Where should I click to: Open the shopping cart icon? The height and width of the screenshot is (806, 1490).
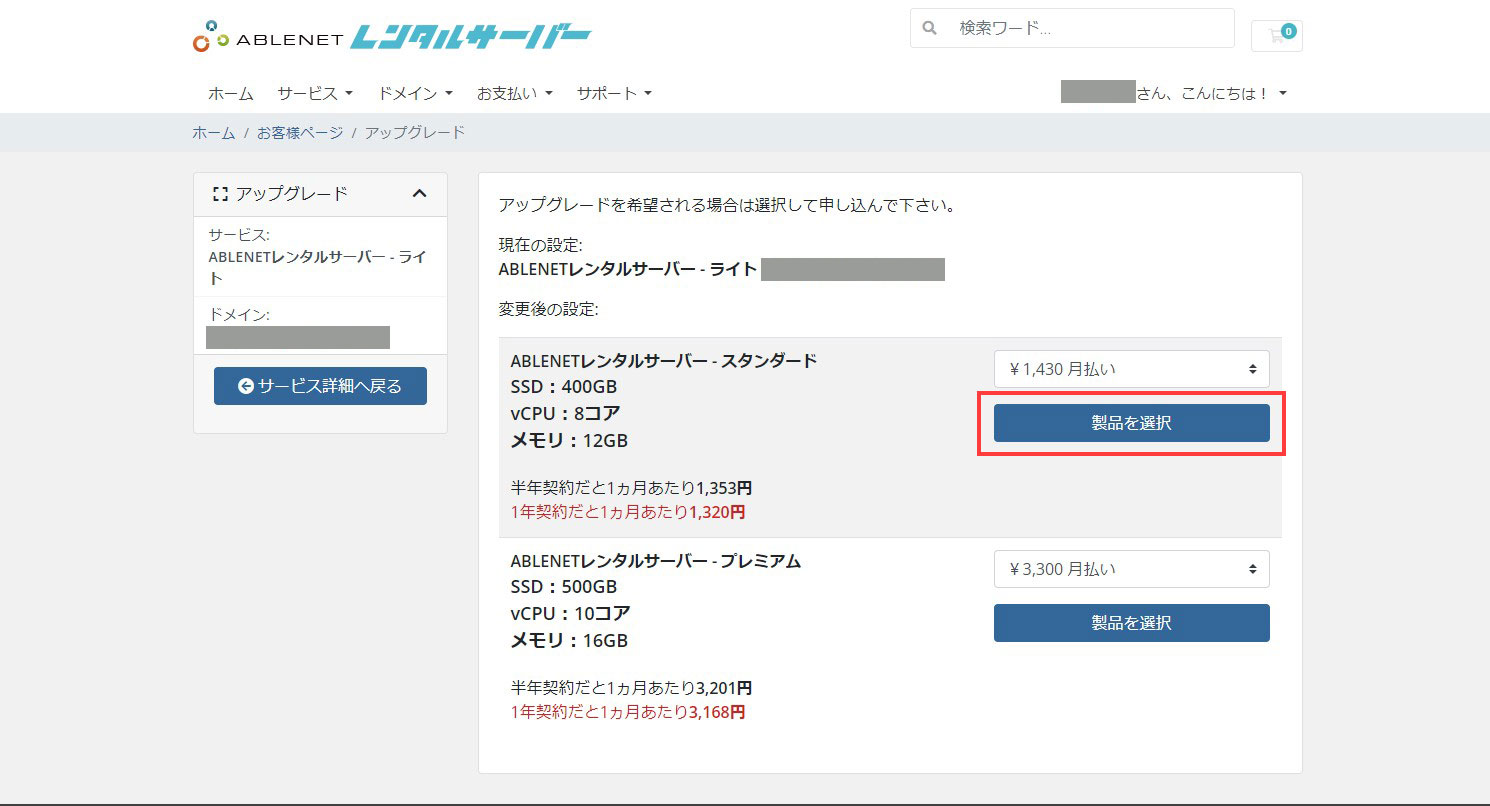1276,36
